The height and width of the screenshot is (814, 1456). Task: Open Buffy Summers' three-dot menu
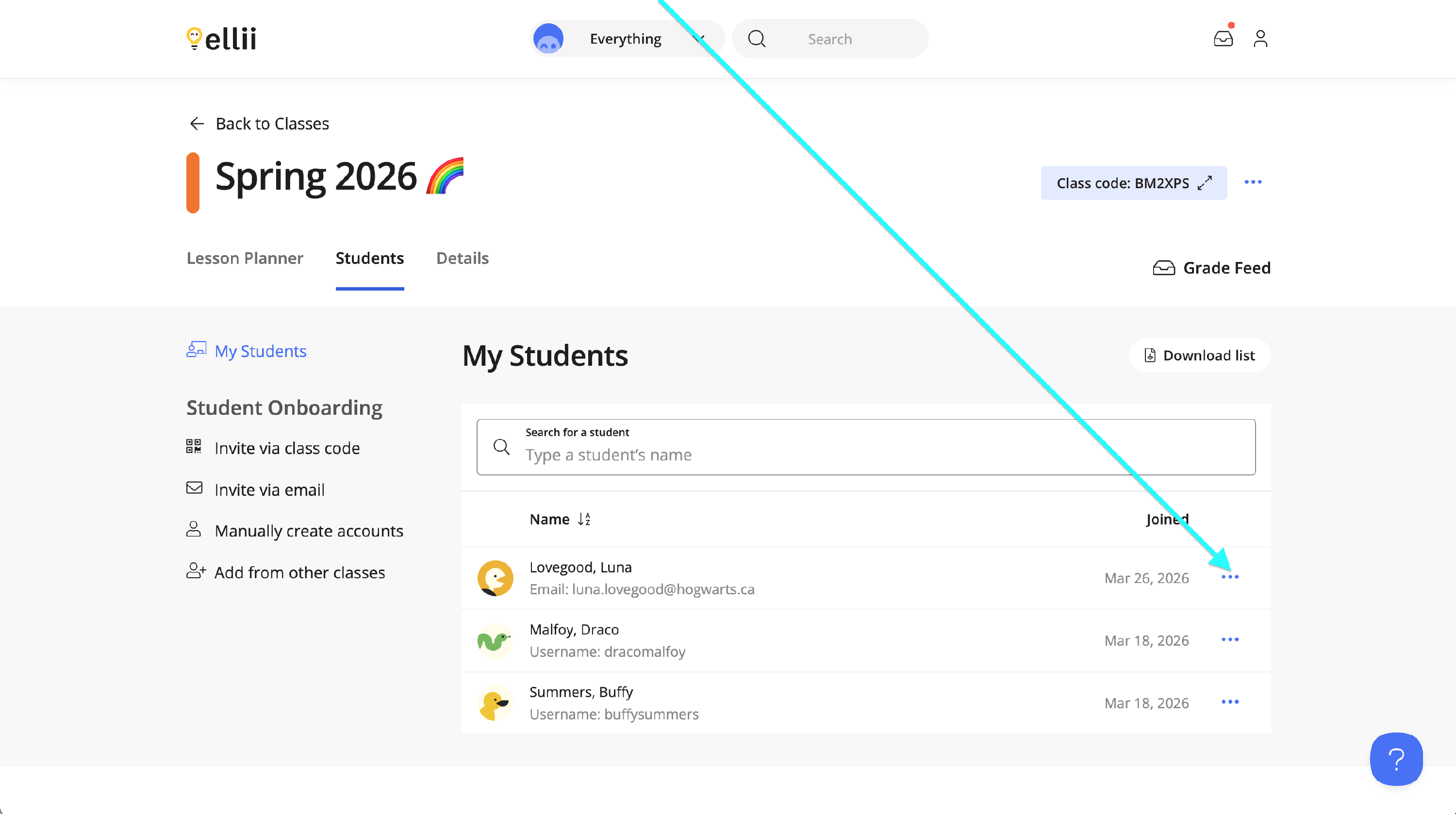tap(1229, 701)
